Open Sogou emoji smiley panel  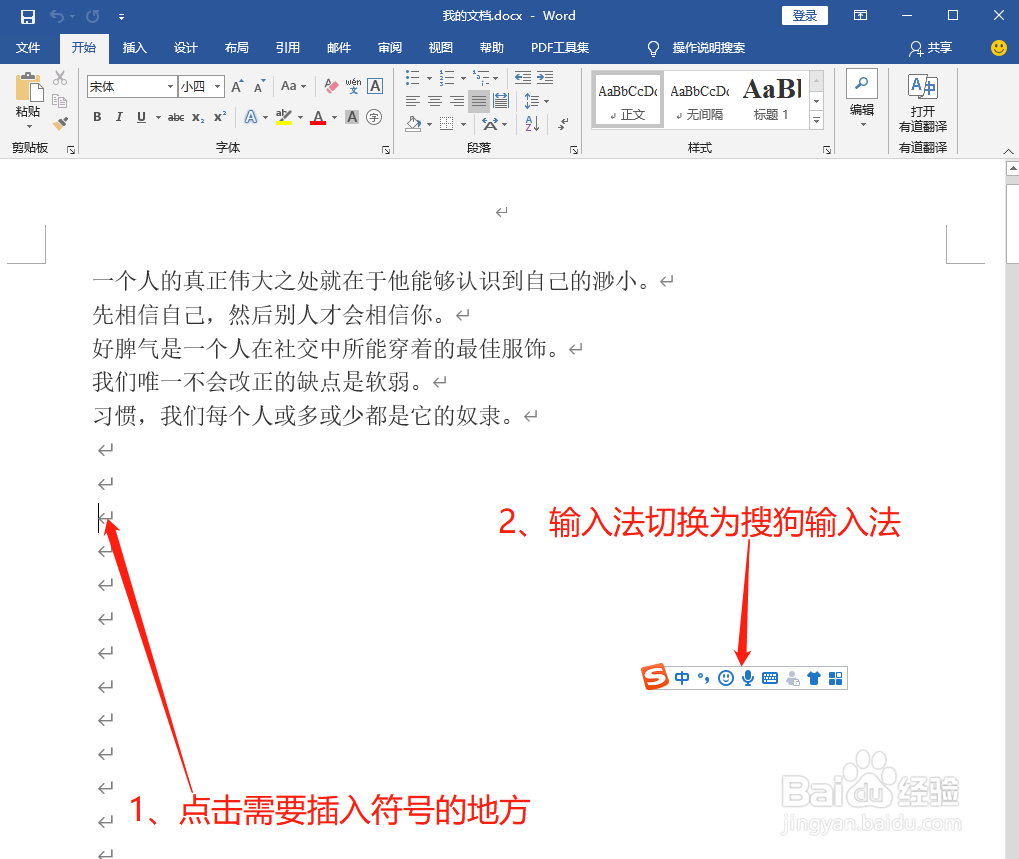726,678
